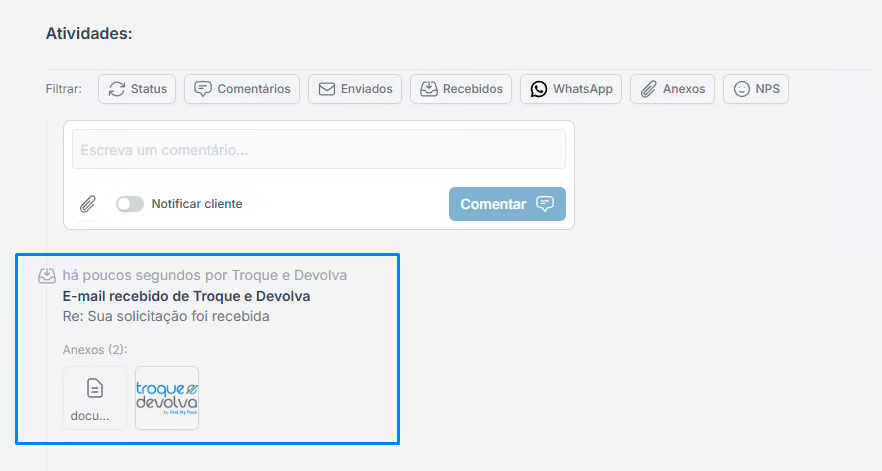This screenshot has height=471, width=882.
Task: Open the Troque e Devolva logo attachment
Action: [x=167, y=398]
